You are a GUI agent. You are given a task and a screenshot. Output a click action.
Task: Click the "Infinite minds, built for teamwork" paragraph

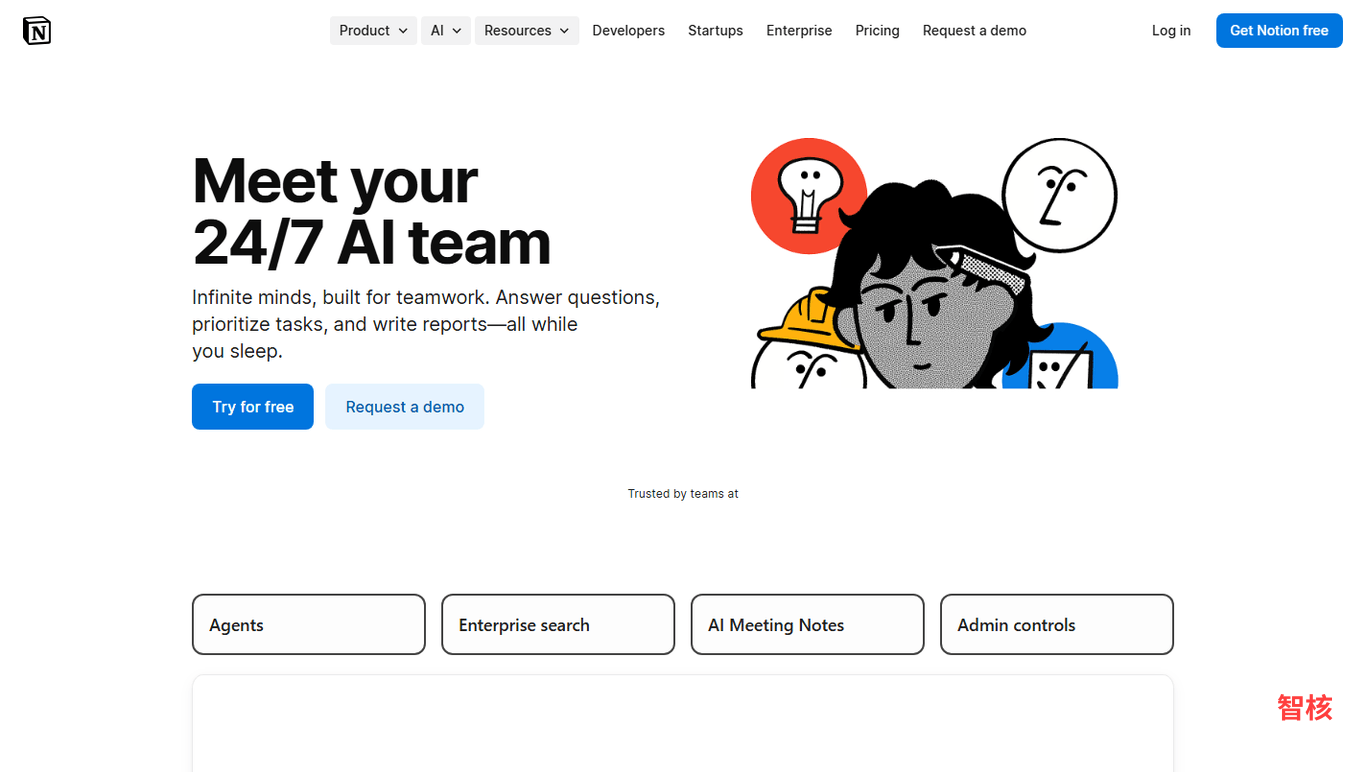point(426,324)
